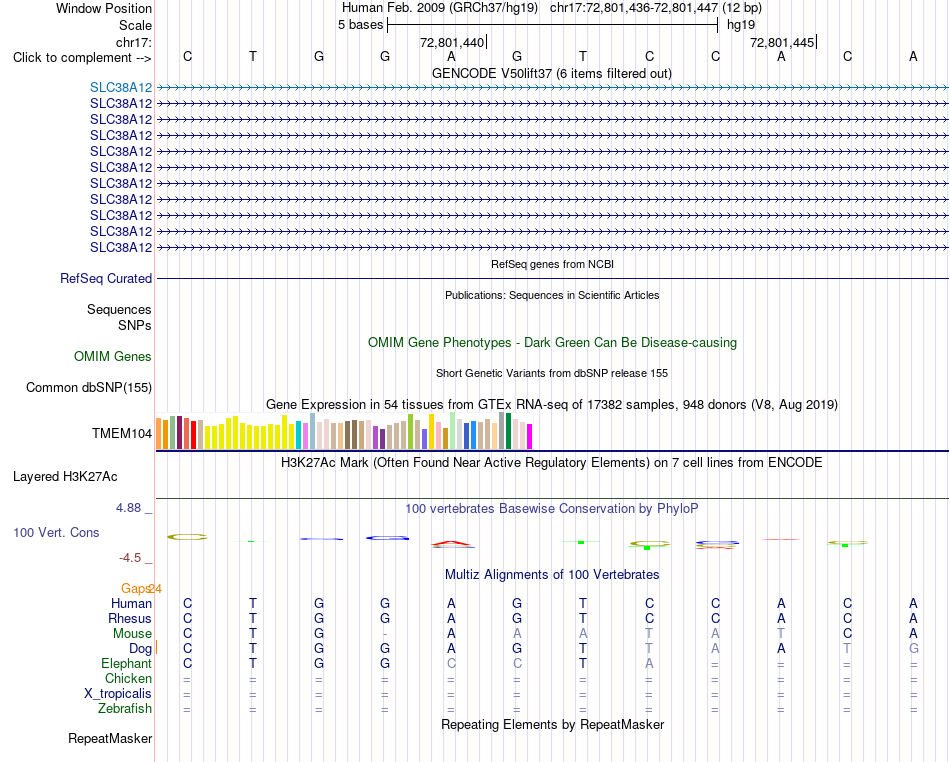Click the Dog species row label
Viewport: 950px width, 762px height.
[x=140, y=649]
